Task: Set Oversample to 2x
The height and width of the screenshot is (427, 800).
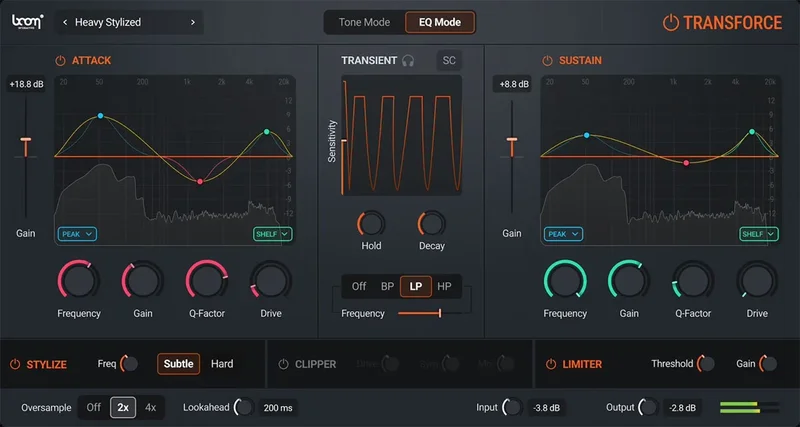Action: coord(123,408)
